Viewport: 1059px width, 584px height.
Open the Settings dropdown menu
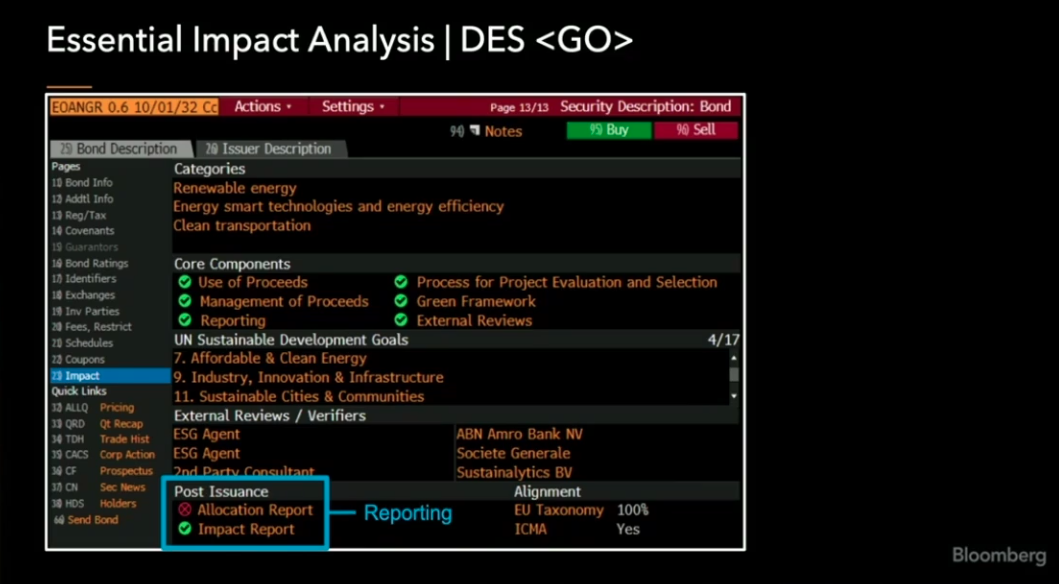click(353, 107)
